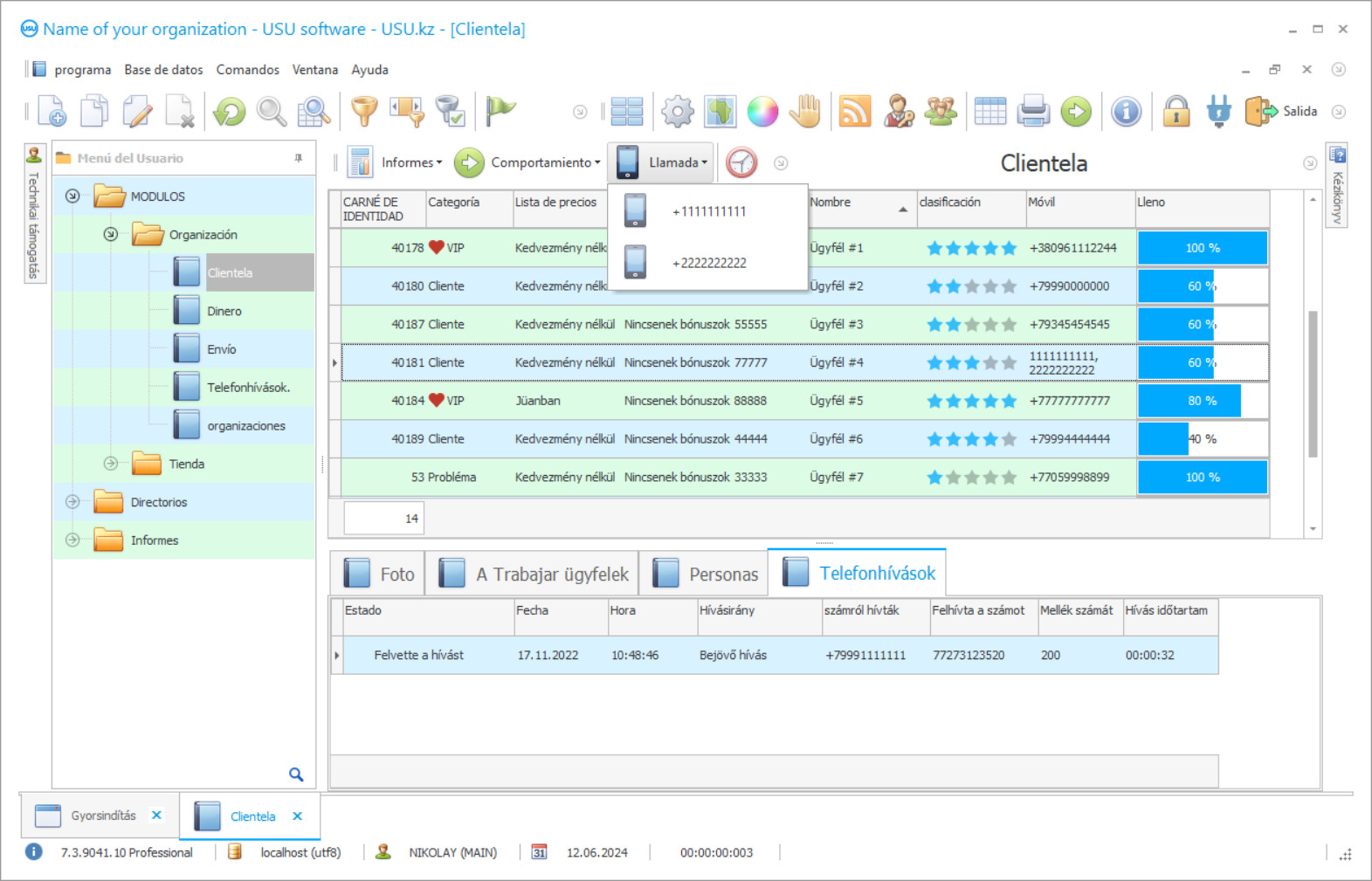This screenshot has width=1372, height=881.
Task: Click the 80 % progress bar cell
Action: (x=1202, y=401)
